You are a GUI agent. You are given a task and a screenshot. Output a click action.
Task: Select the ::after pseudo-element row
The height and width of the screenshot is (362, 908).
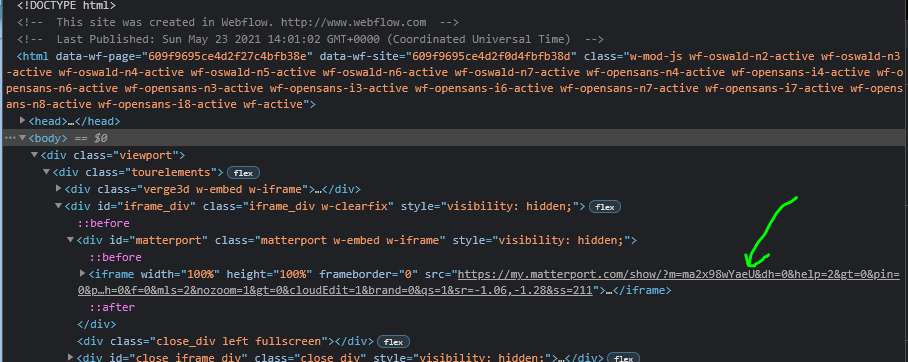[112, 308]
